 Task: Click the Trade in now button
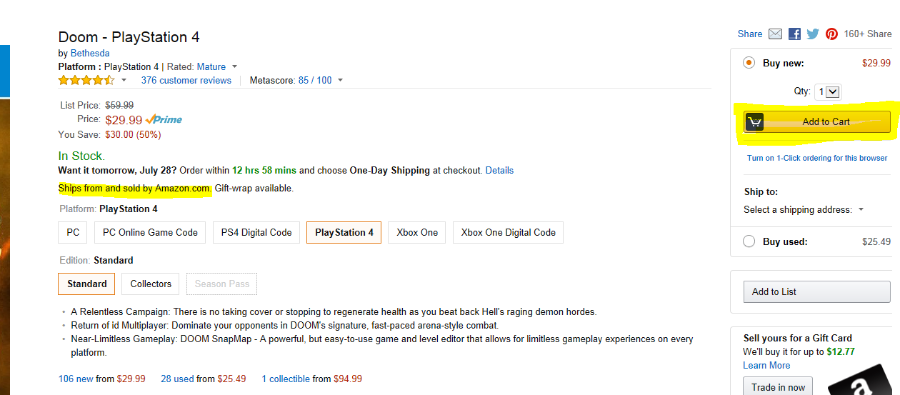(778, 387)
